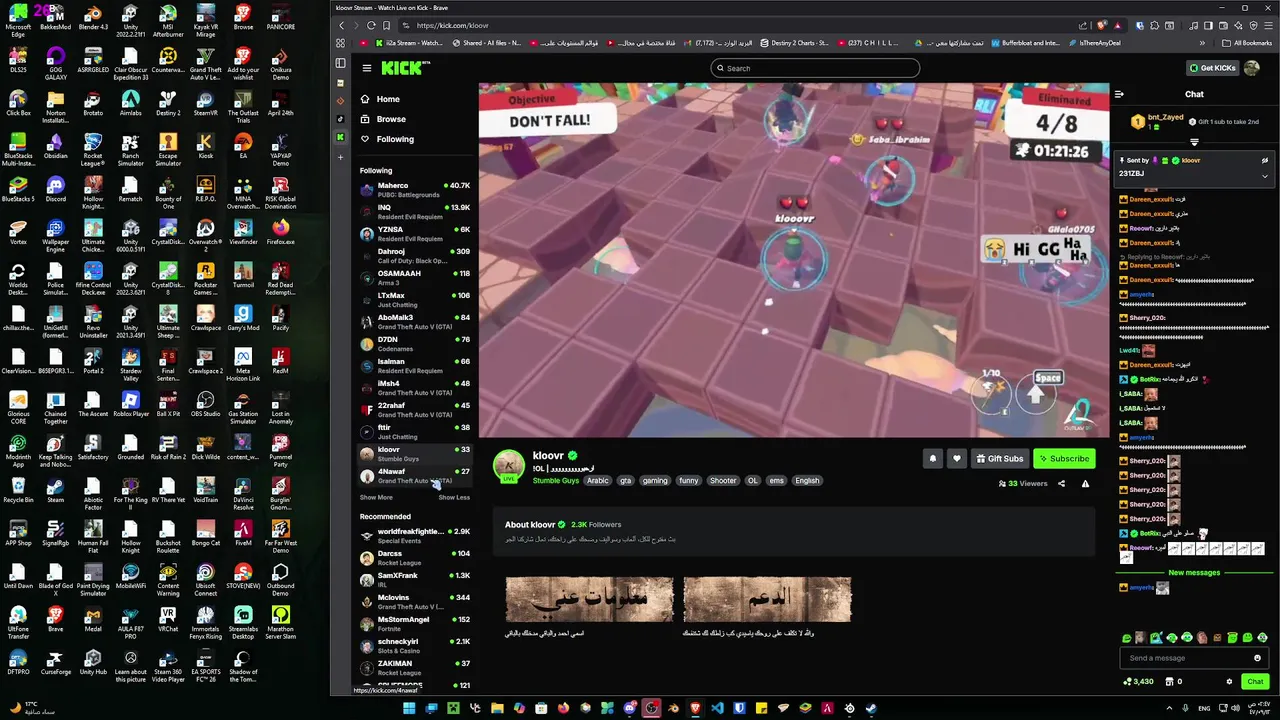Open the Blender 4.3 desktop shortcut
Image resolution: width=1280 pixels, height=720 pixels.
pos(93,18)
